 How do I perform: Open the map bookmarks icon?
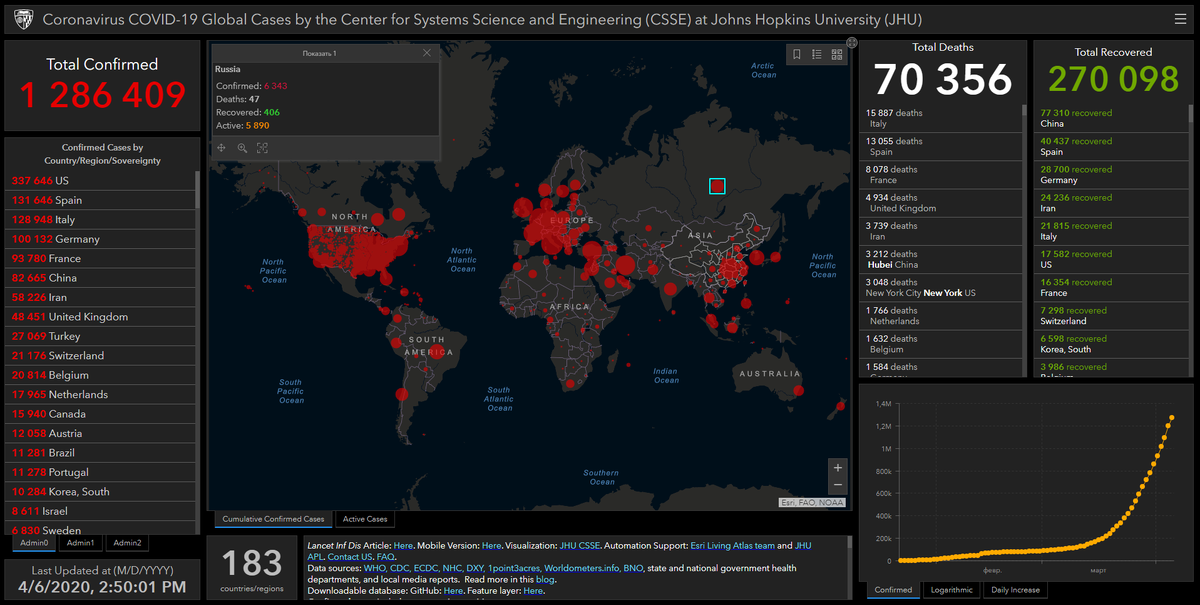(797, 55)
